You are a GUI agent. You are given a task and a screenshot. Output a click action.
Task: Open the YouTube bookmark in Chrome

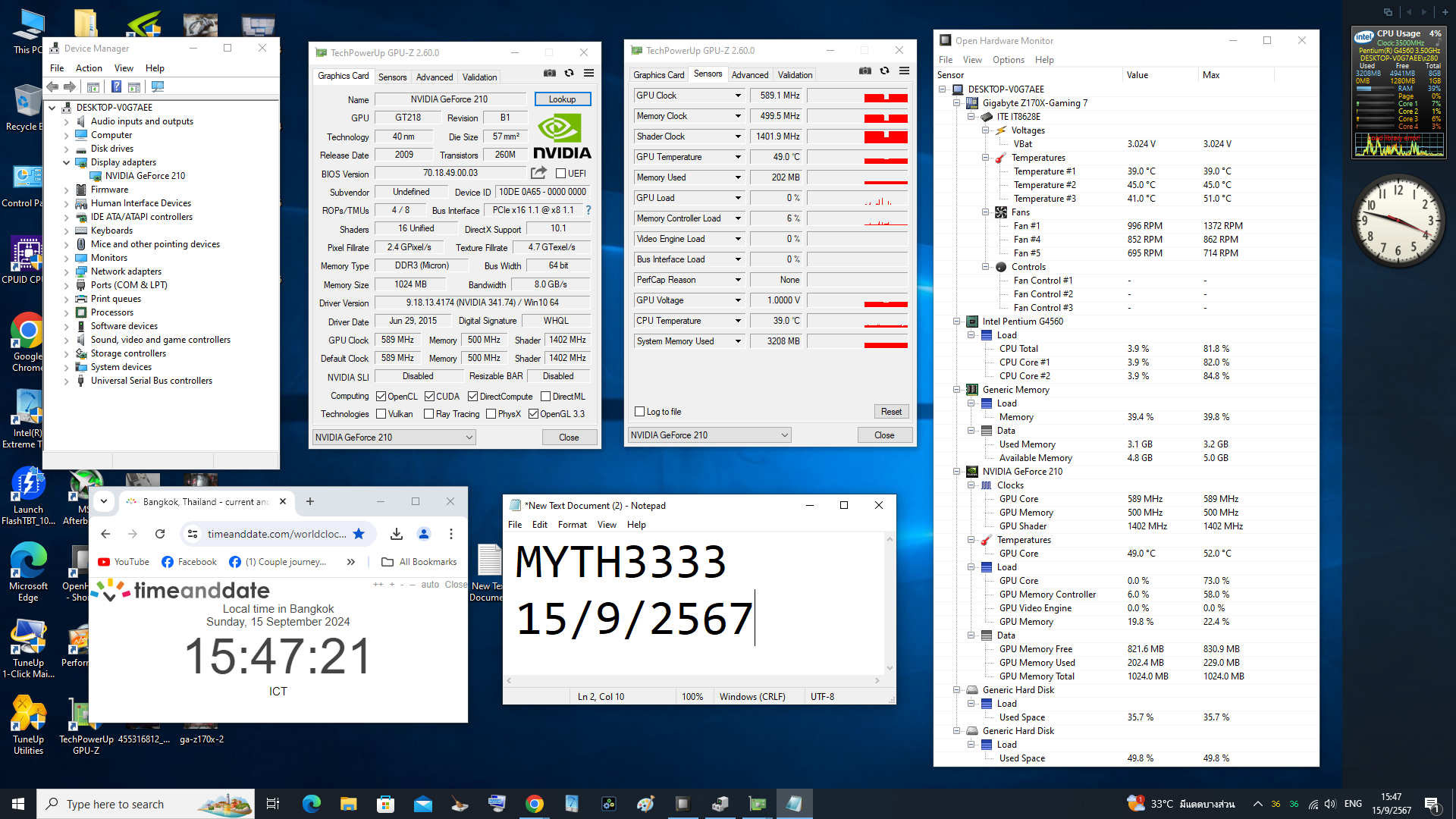click(x=124, y=562)
